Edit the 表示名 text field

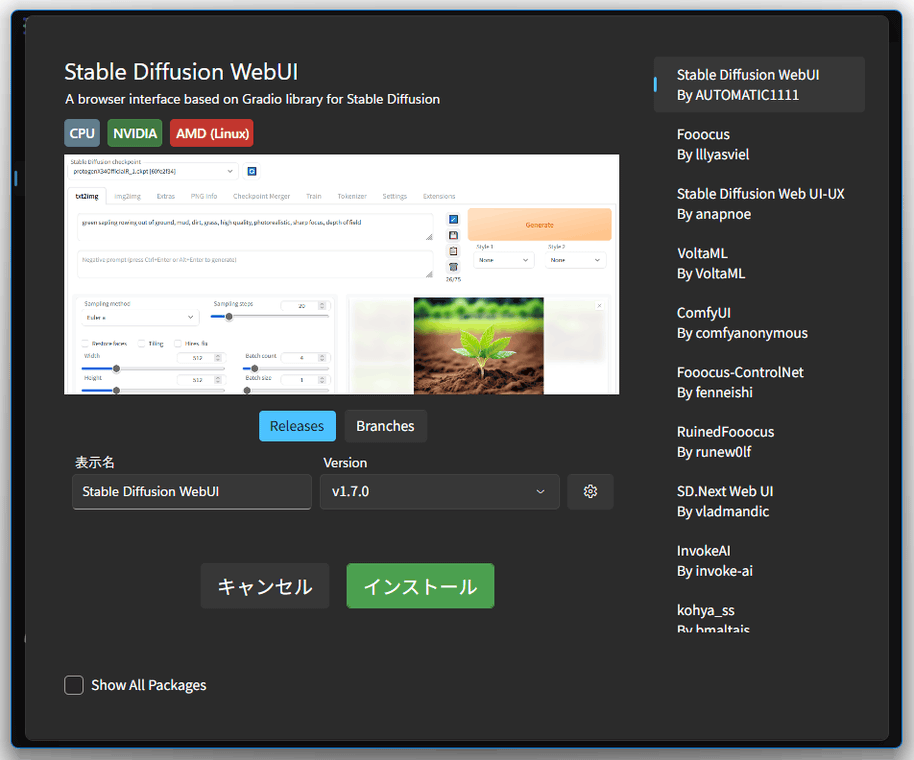[x=192, y=491]
